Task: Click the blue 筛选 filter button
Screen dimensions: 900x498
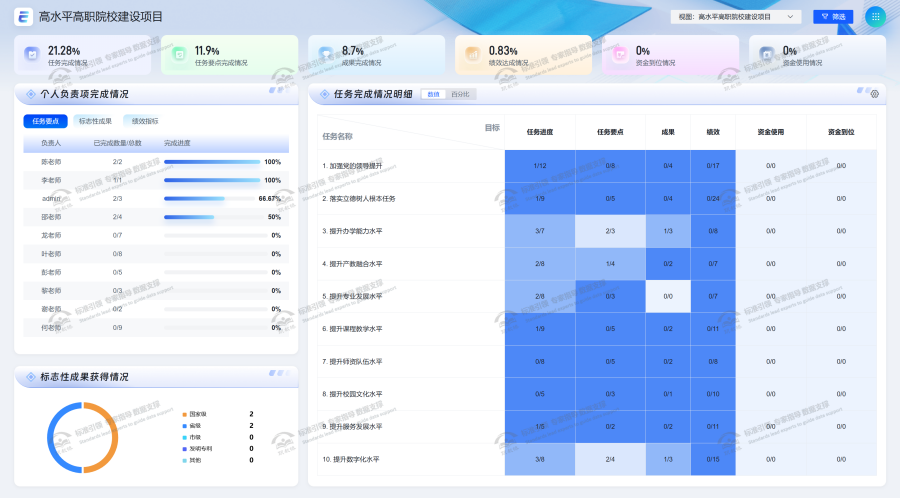Action: [x=833, y=17]
